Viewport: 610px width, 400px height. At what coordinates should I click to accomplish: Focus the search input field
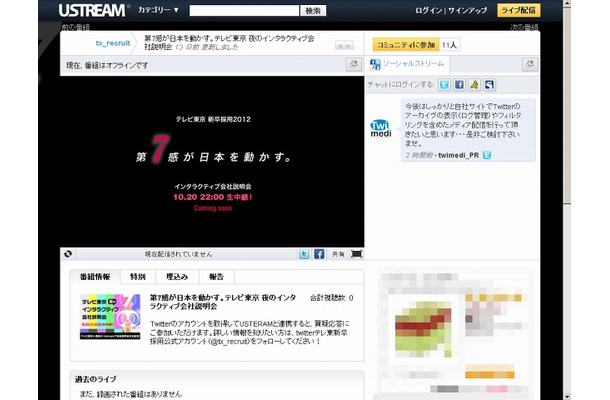pyautogui.click(x=244, y=11)
